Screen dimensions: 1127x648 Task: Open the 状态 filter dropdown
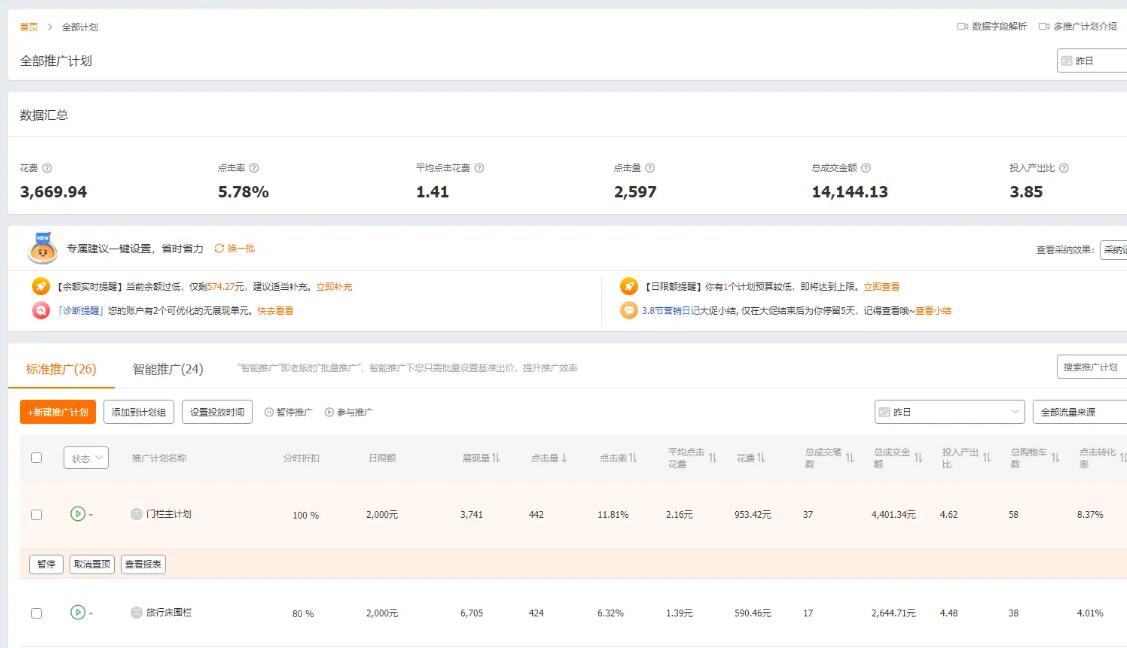click(86, 458)
